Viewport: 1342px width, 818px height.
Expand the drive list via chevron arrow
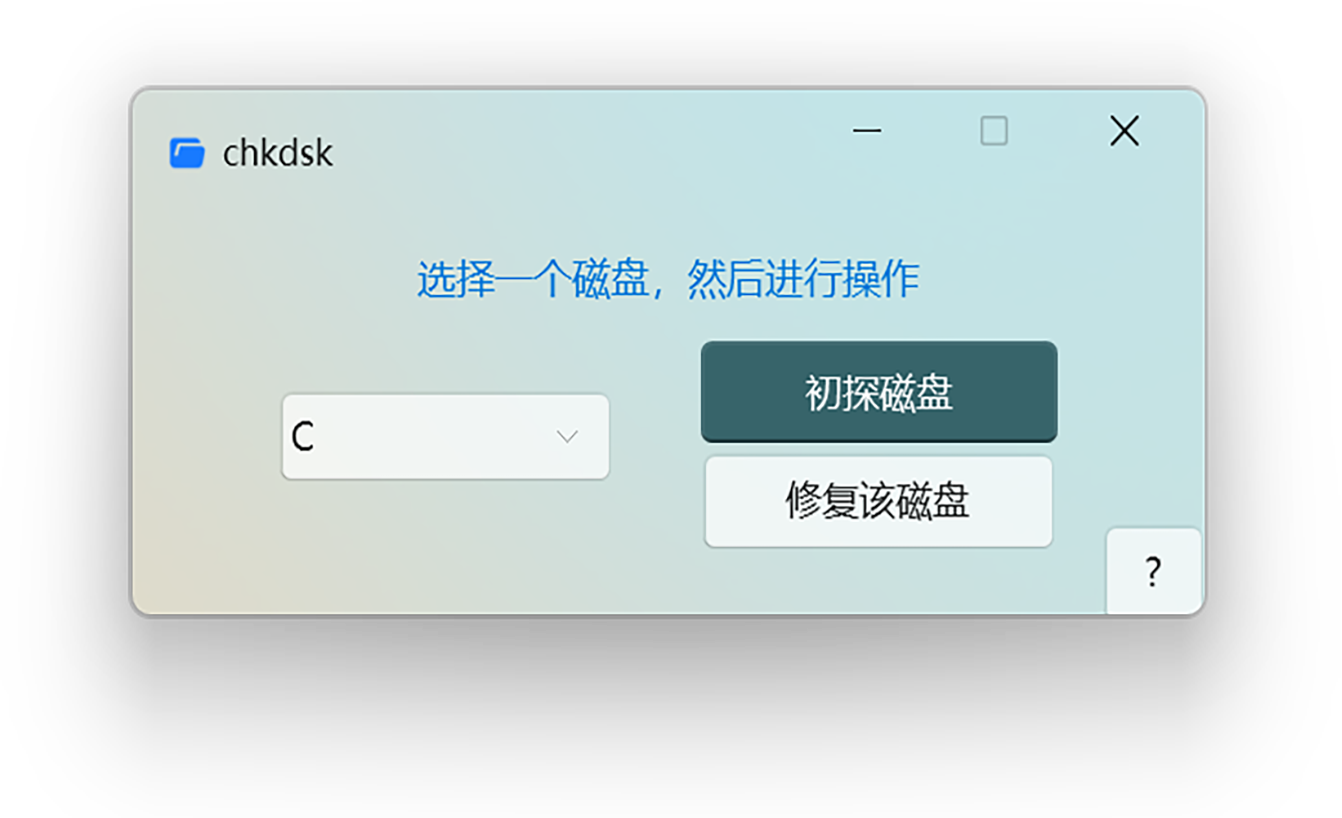(567, 437)
